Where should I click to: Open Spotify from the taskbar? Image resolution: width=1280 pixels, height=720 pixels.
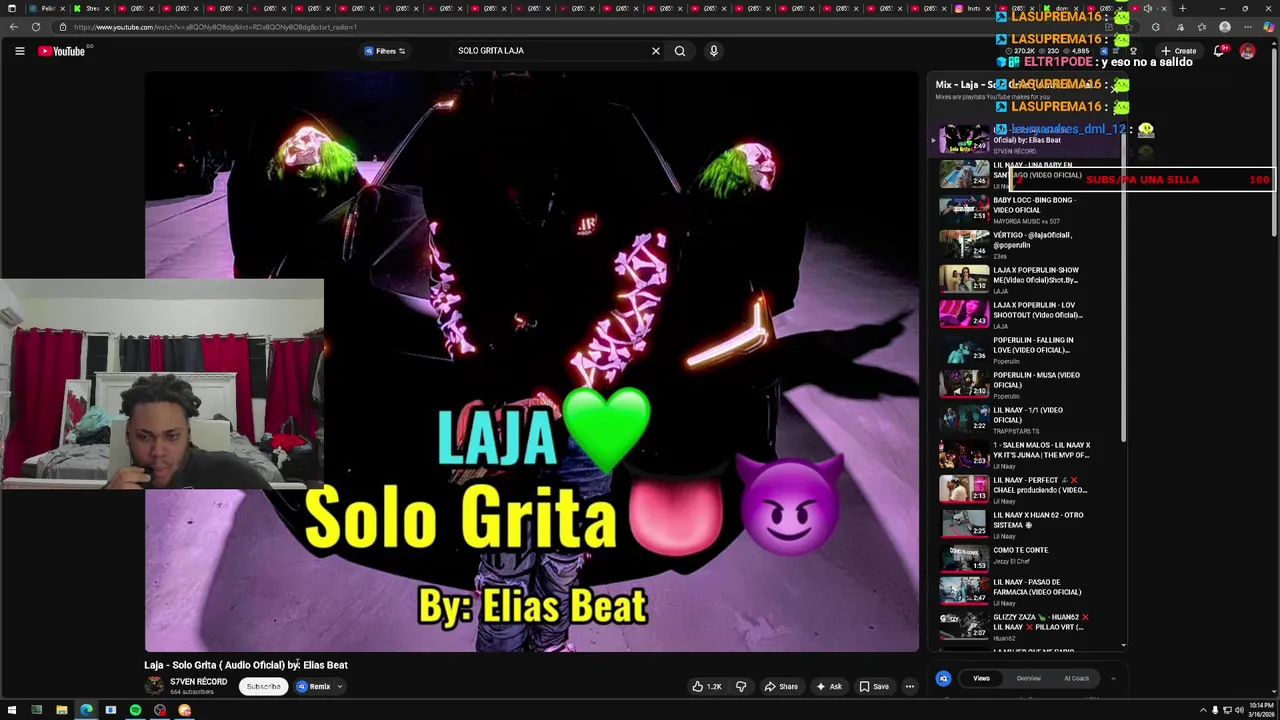(135, 710)
